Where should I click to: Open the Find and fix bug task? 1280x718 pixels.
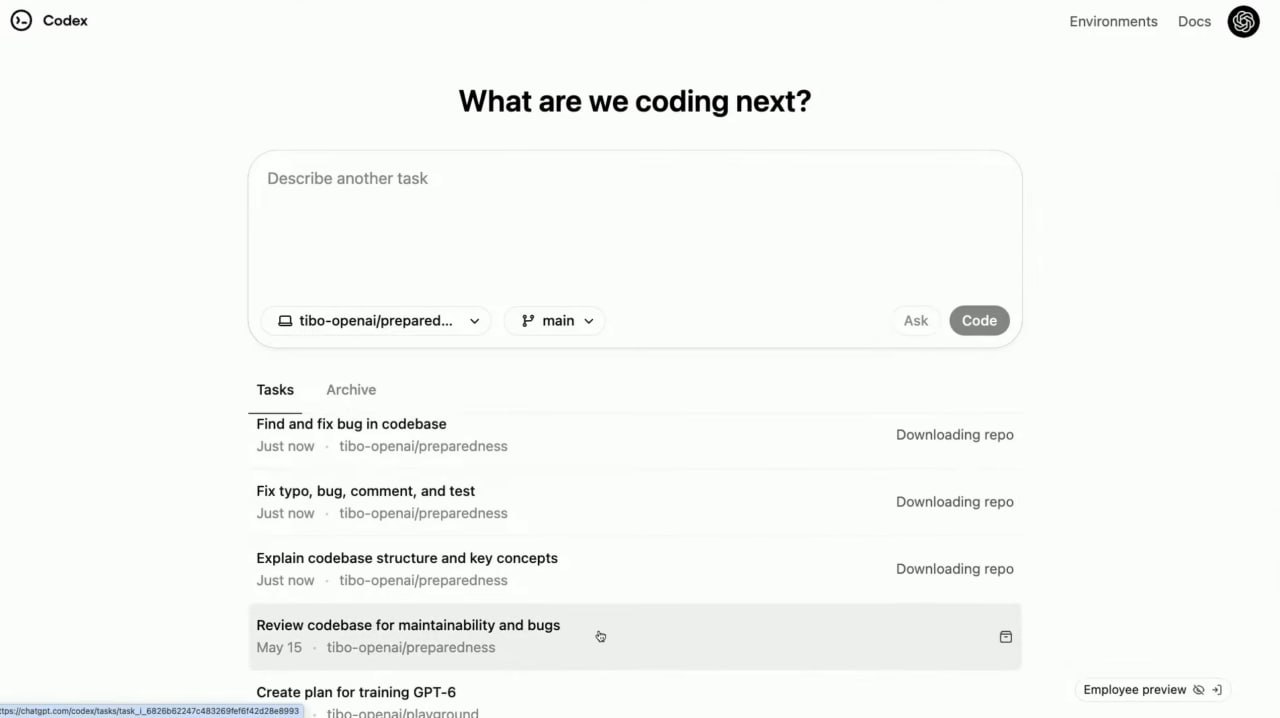[351, 424]
